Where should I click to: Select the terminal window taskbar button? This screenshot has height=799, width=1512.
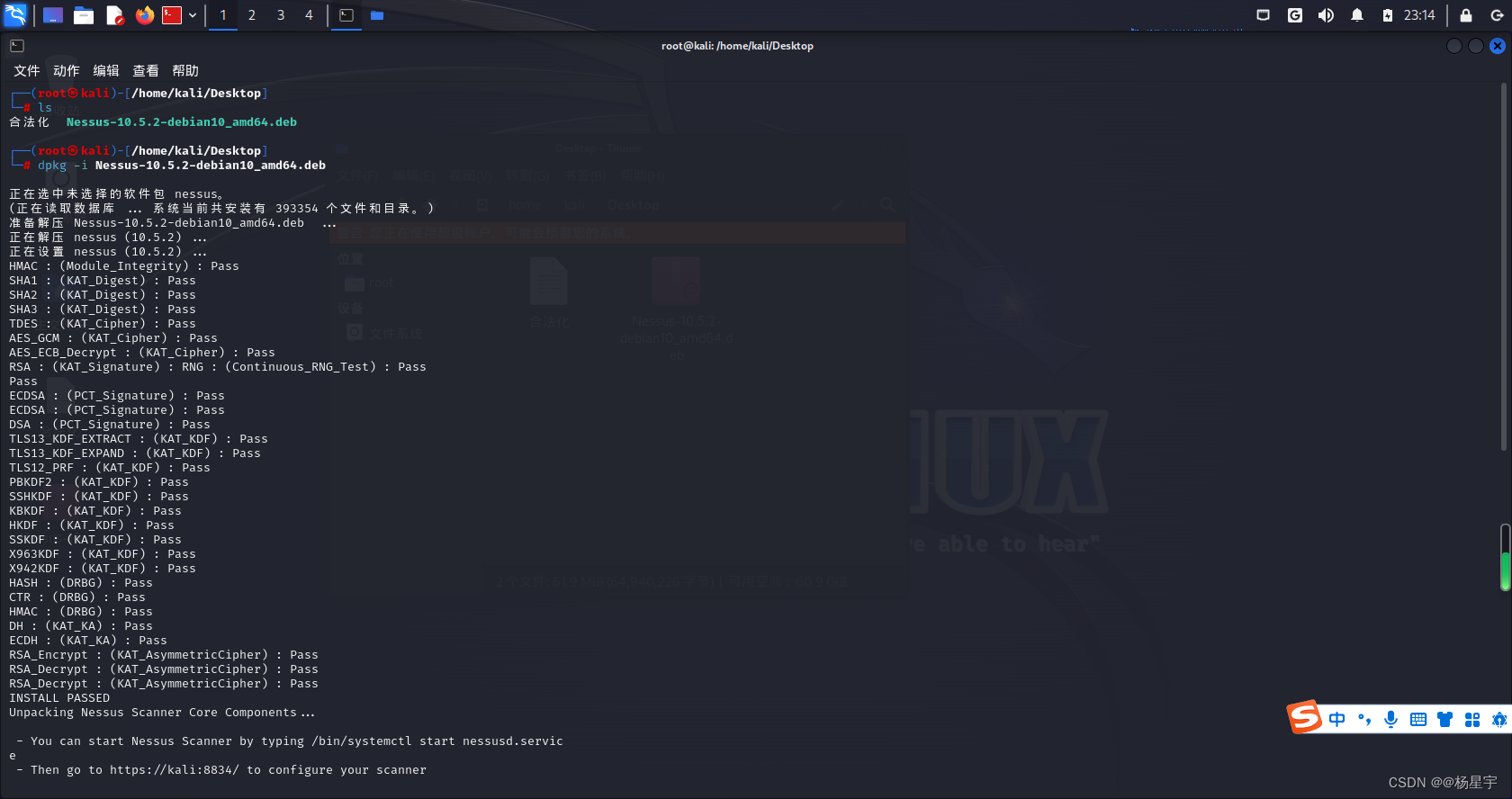(346, 15)
